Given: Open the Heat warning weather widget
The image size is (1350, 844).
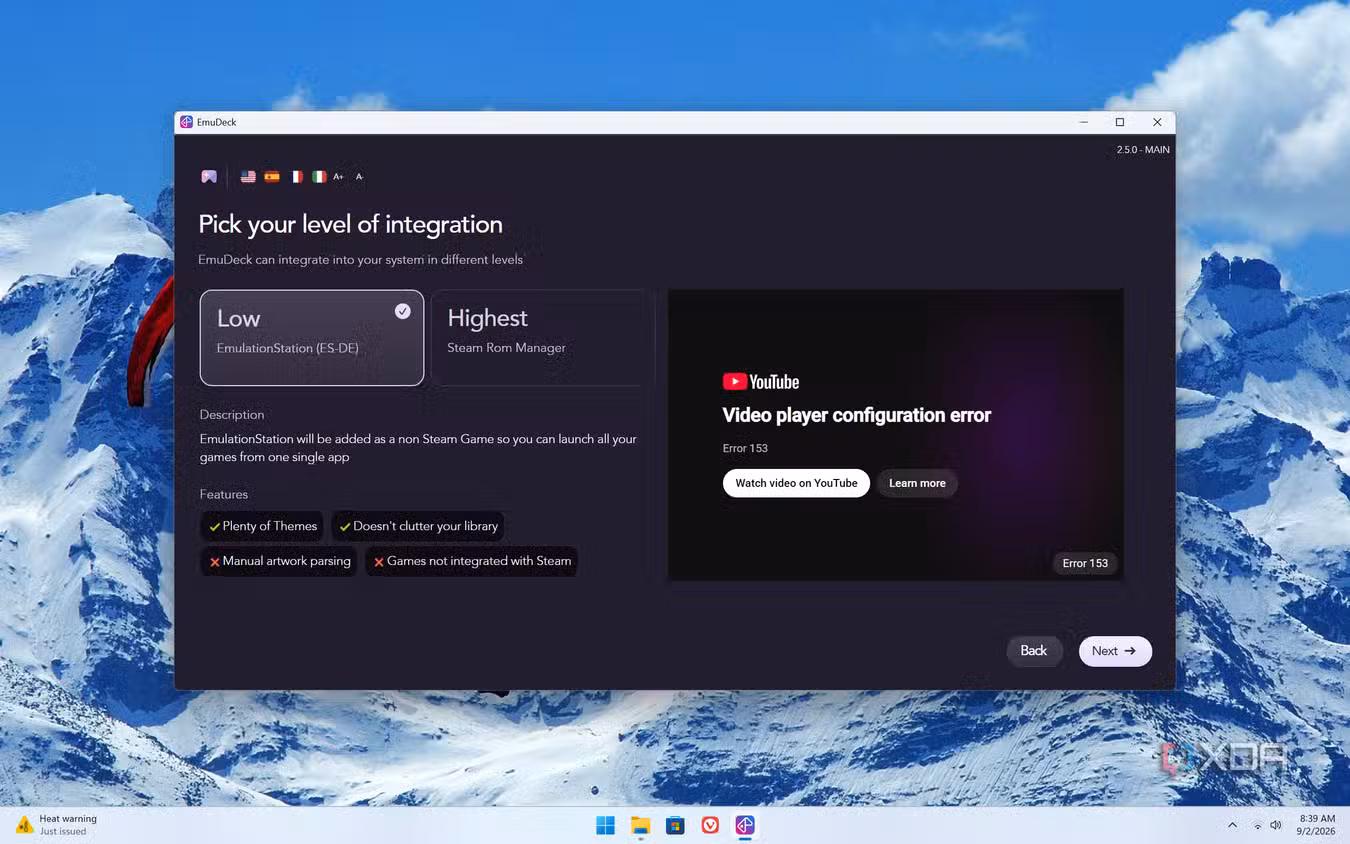Looking at the screenshot, I should click(57, 825).
